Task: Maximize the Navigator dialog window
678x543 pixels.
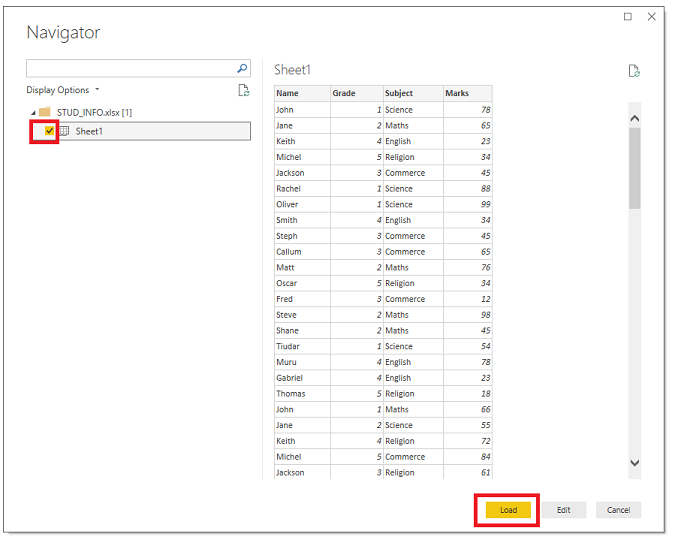Action: pos(628,16)
